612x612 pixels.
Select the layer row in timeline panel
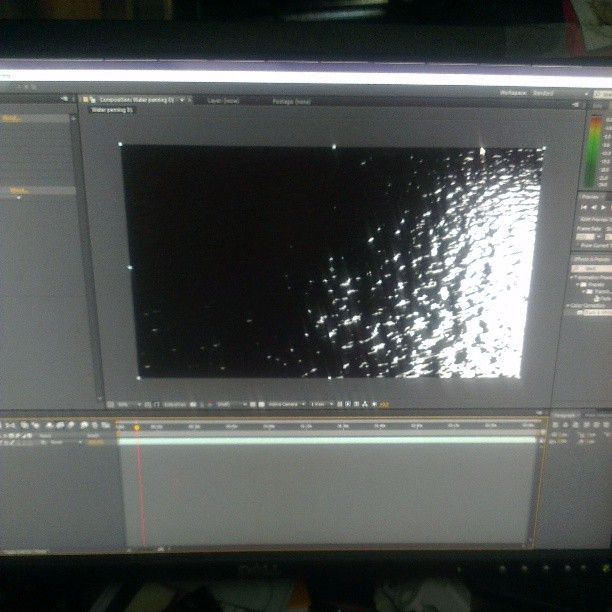[x=60, y=441]
